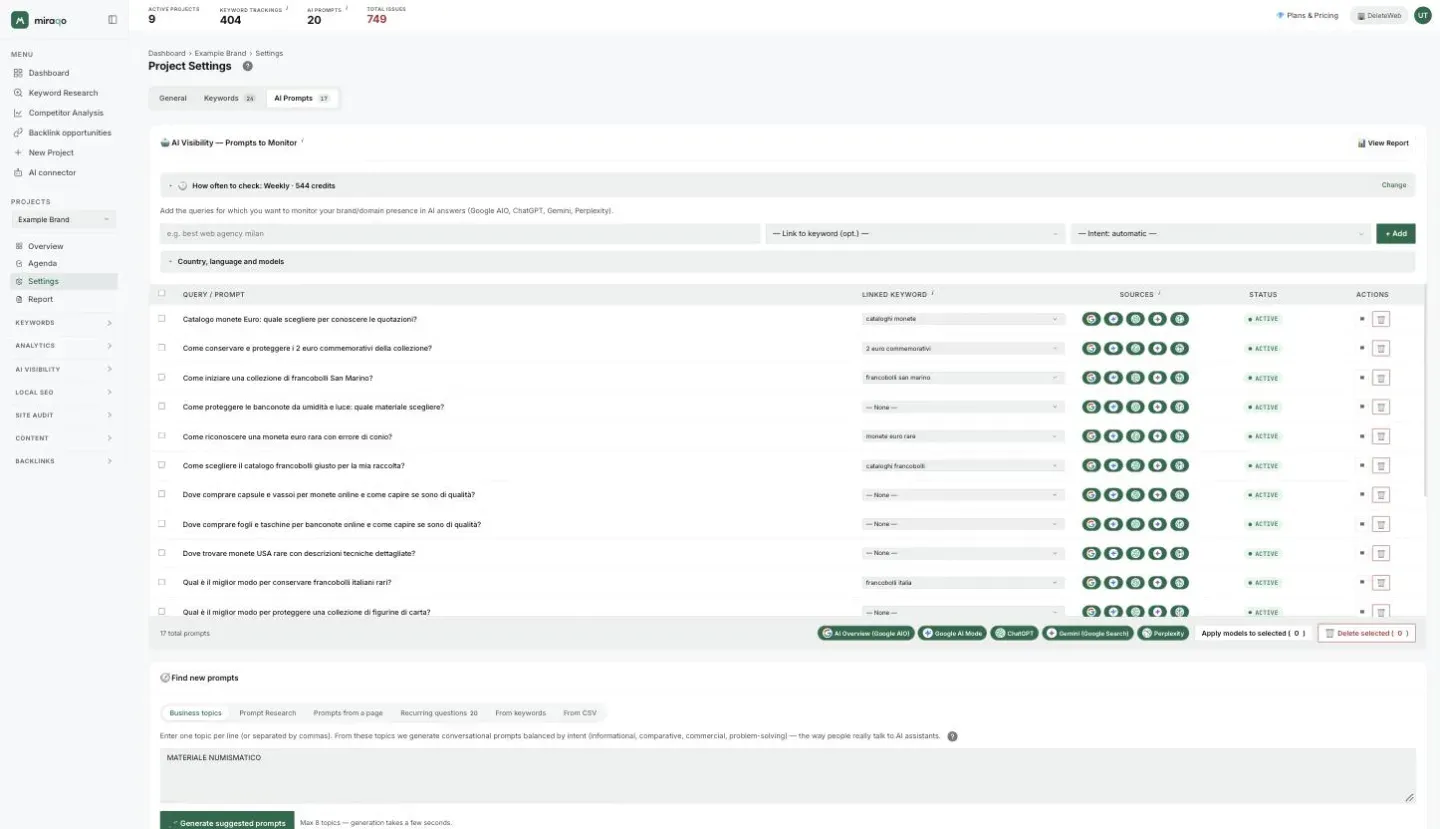Screen dimensions: 1440x829
Task: Delete the Catalogo monete Euro prompt via trash icon
Action: [1380, 319]
